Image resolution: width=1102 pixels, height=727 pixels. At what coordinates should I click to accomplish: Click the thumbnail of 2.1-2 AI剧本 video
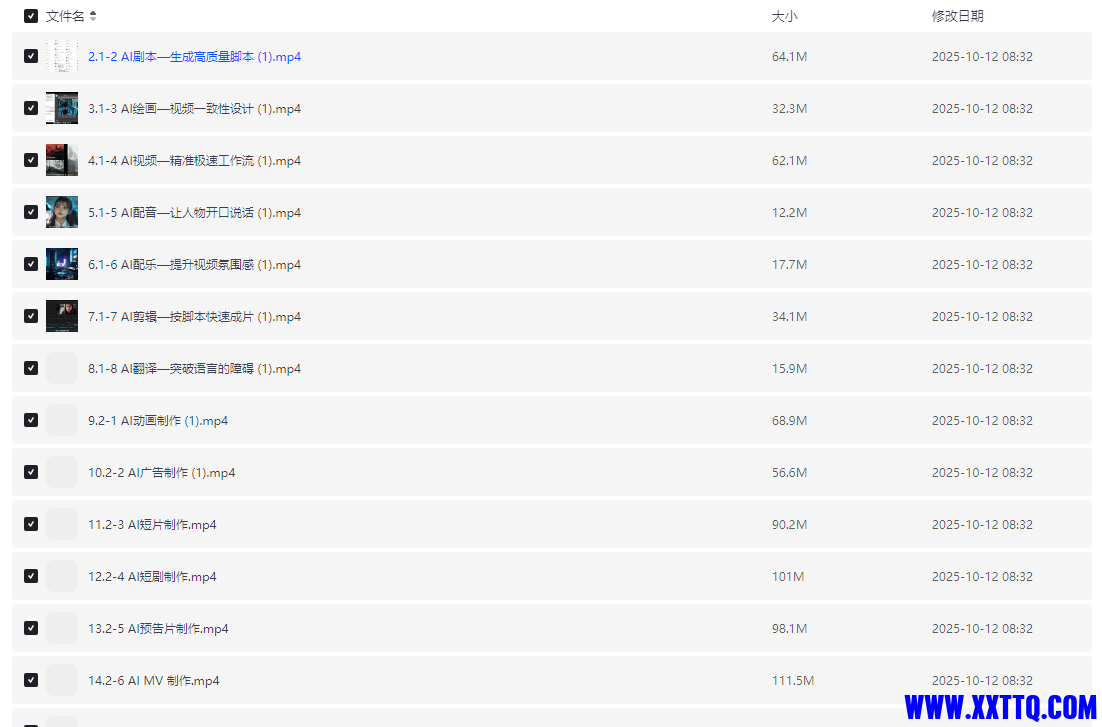[62, 56]
